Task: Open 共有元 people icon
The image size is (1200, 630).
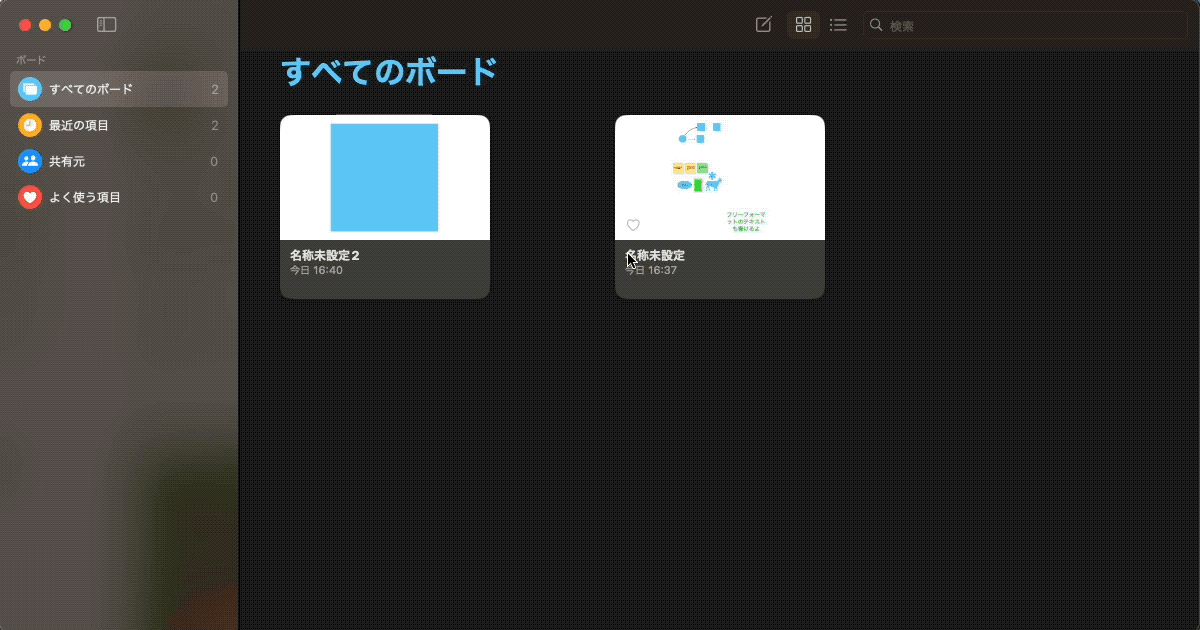Action: click(30, 161)
